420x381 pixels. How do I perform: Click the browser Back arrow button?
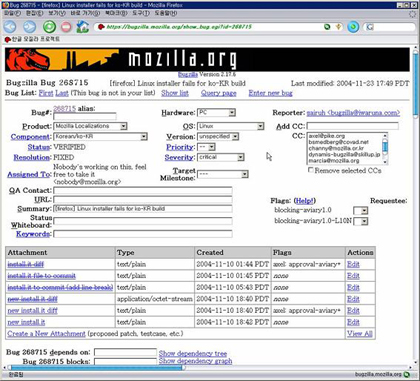click(x=10, y=27)
